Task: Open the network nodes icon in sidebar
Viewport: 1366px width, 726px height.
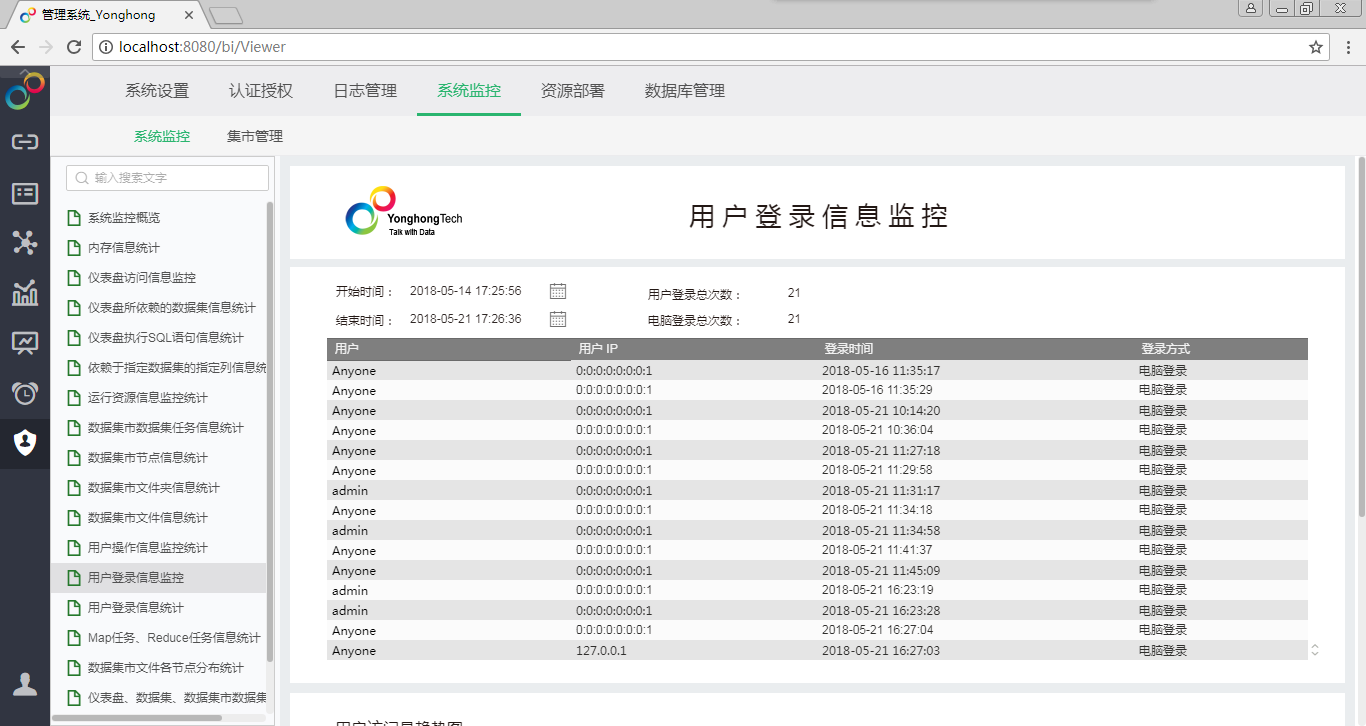Action: click(x=24, y=242)
